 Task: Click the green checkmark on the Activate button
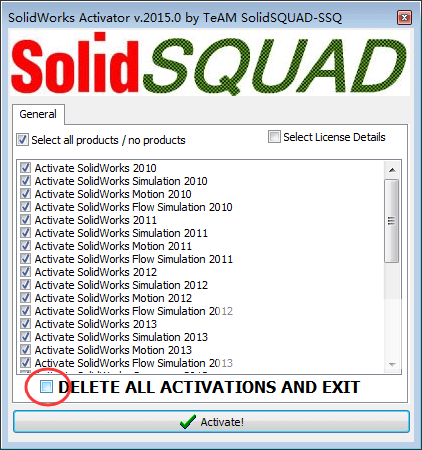[188, 422]
